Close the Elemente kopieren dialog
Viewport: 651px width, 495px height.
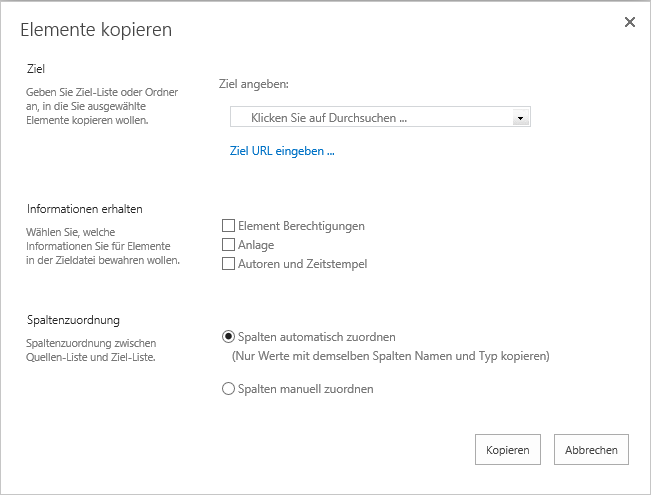[629, 22]
